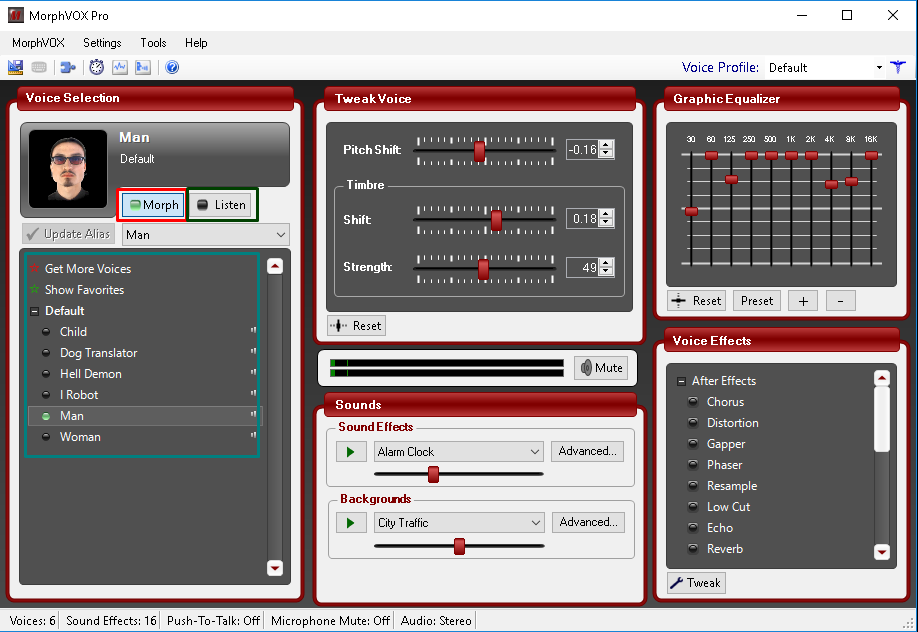Enable the Gapper effect
The height and width of the screenshot is (632, 918).
coord(693,444)
